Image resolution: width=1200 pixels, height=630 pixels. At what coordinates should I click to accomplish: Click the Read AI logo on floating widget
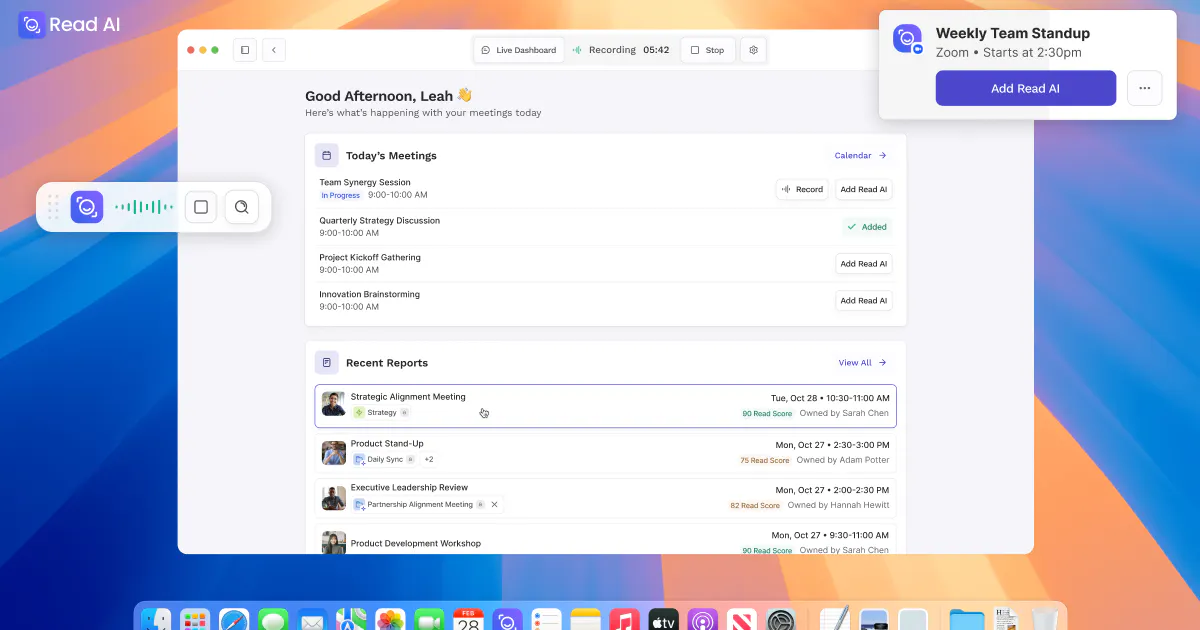pos(87,207)
